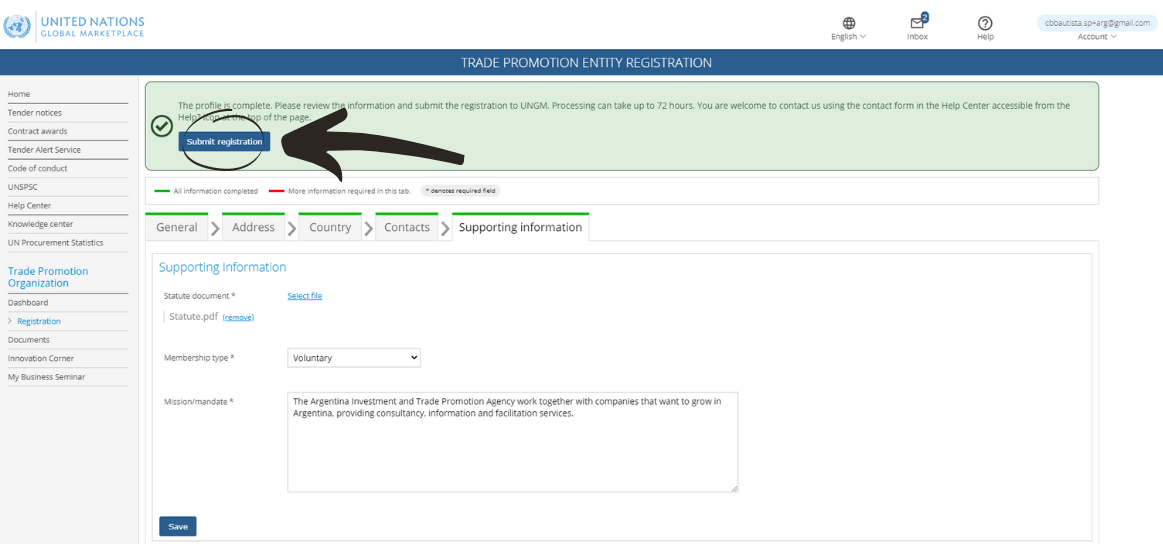Switch to the Country tab
The image size is (1163, 544).
[x=330, y=227]
